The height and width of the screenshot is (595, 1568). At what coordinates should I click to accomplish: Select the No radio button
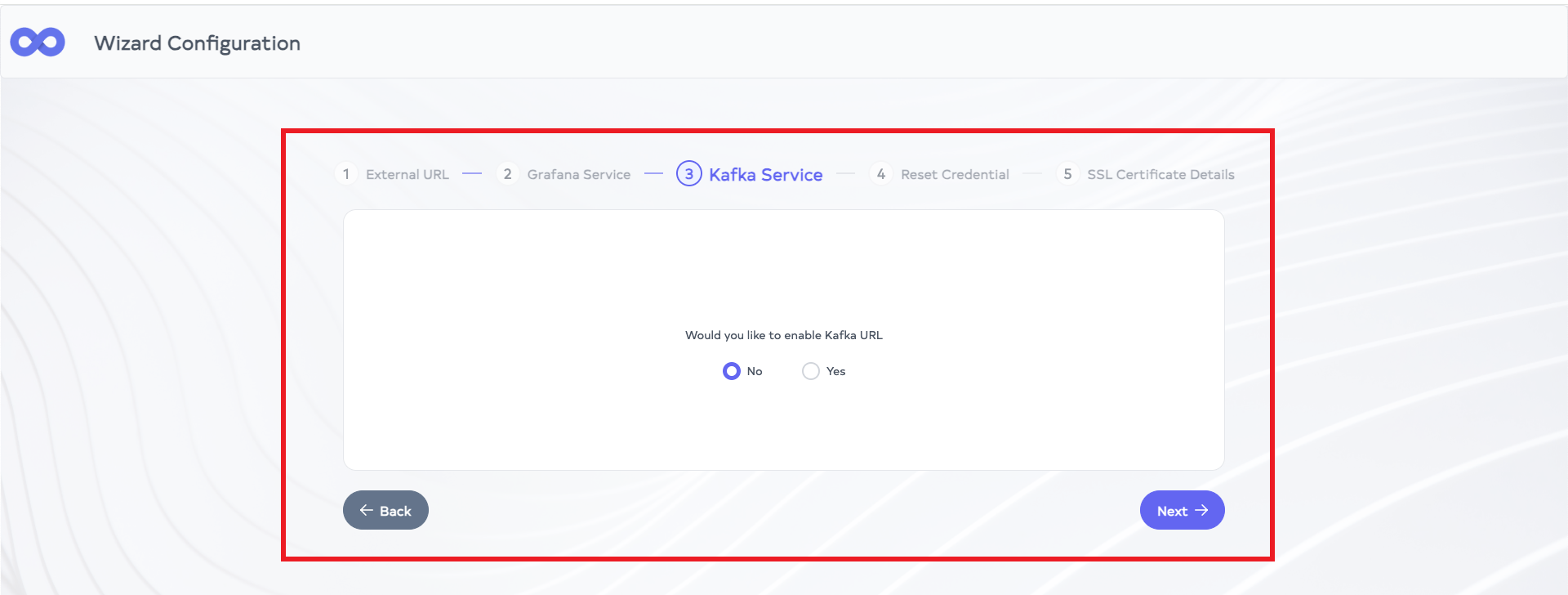point(732,371)
